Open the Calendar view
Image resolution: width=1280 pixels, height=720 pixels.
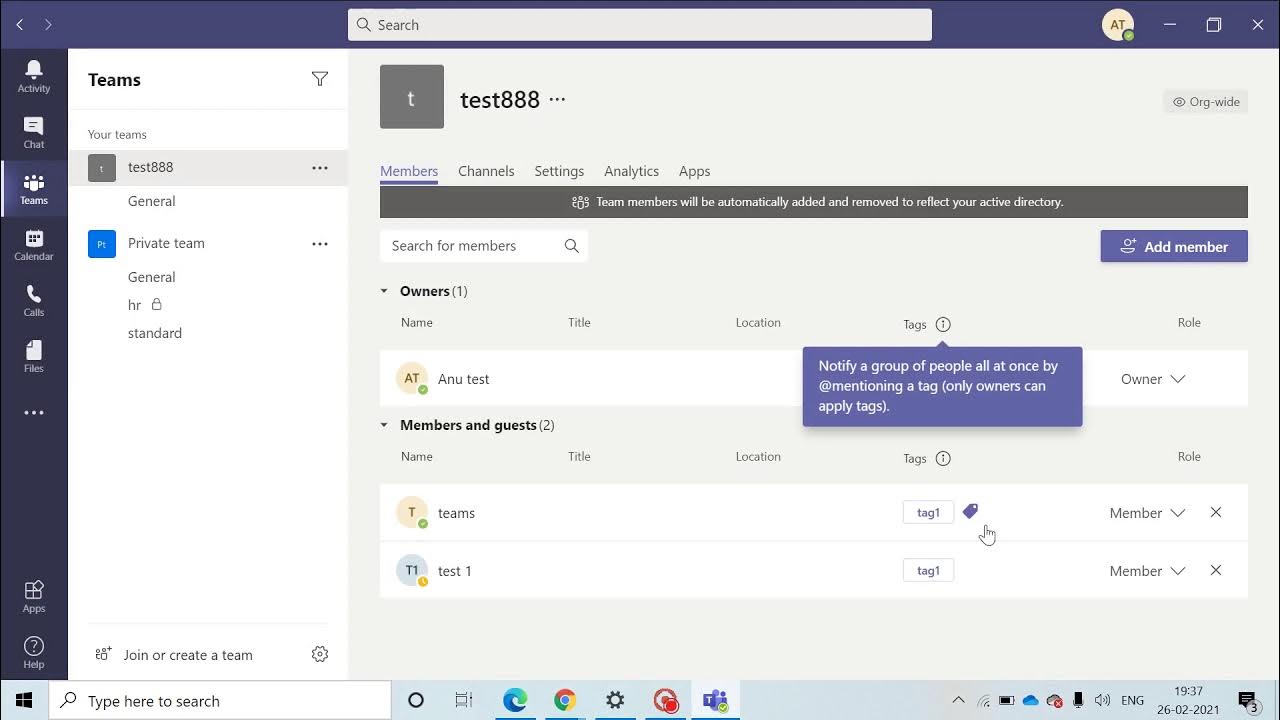tap(34, 244)
